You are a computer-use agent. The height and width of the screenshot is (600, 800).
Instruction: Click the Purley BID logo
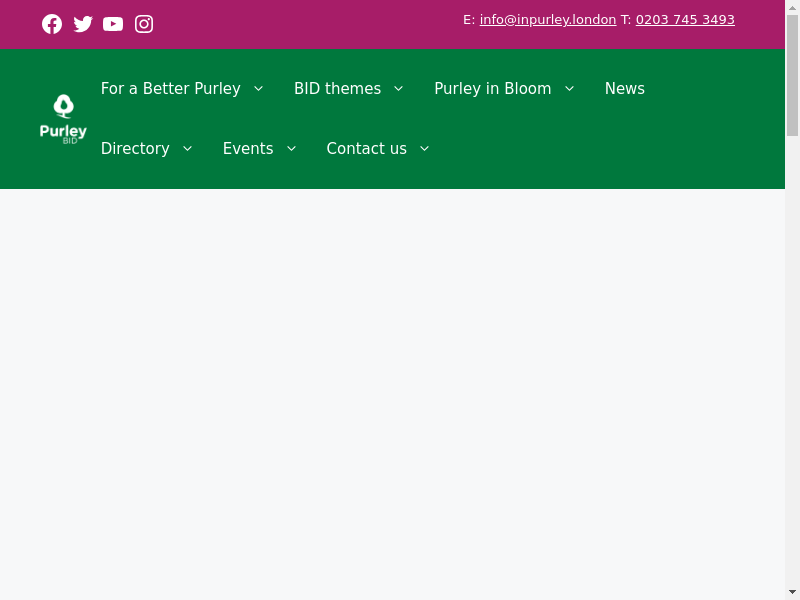[63, 119]
